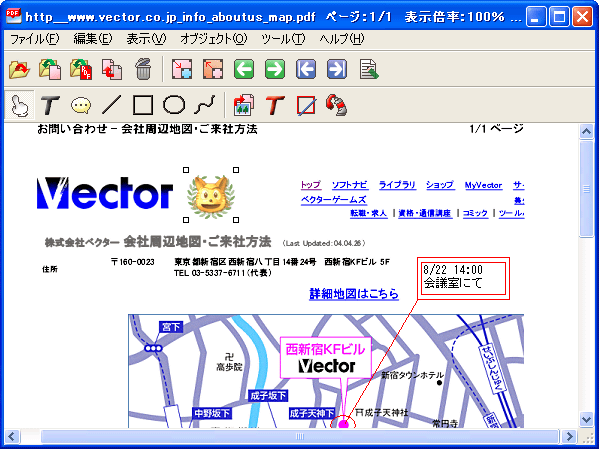Select the black text T tool
Viewport: 599px width, 449px height.
[x=50, y=105]
